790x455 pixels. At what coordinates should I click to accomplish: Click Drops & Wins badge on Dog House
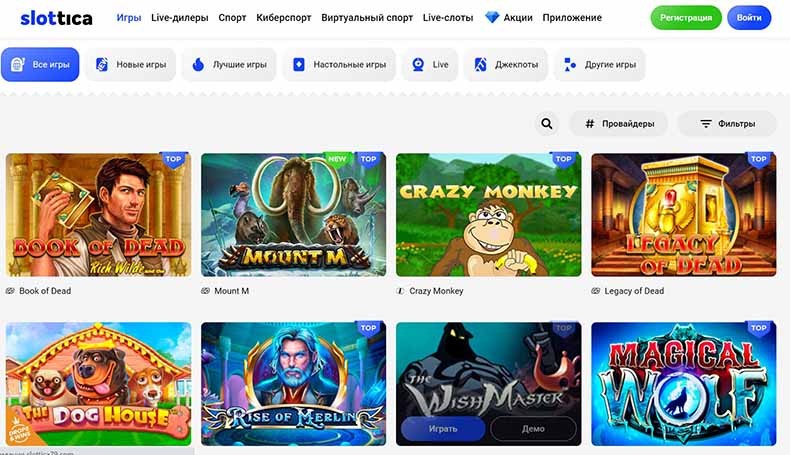(x=18, y=431)
